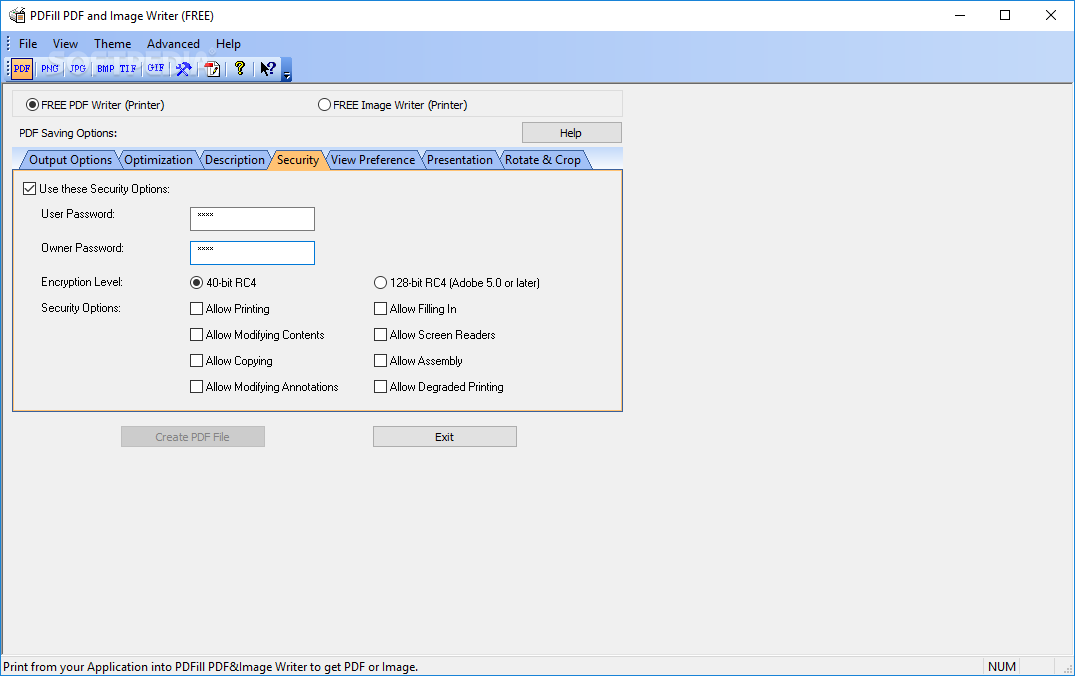Switch to View Preference tab
This screenshot has width=1075, height=676.
coord(373,160)
